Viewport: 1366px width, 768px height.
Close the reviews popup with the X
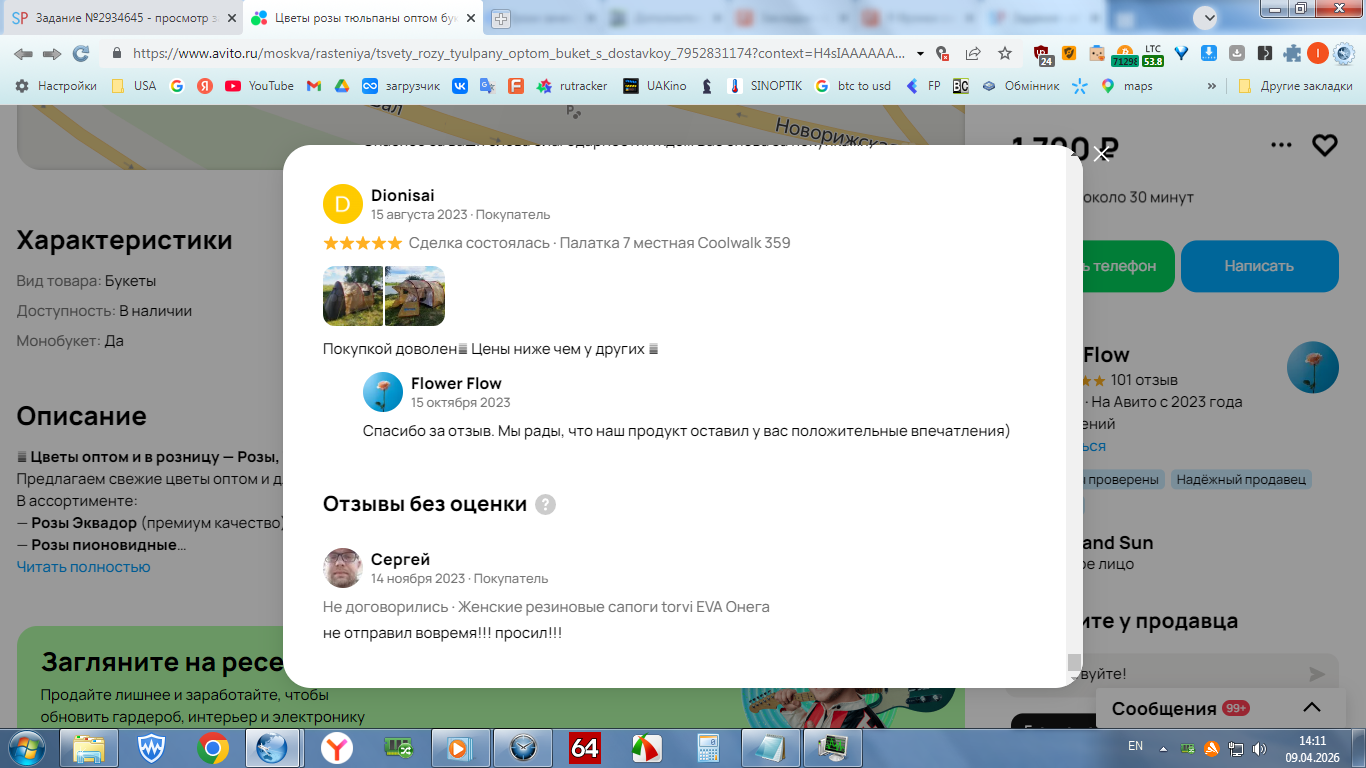(1102, 154)
